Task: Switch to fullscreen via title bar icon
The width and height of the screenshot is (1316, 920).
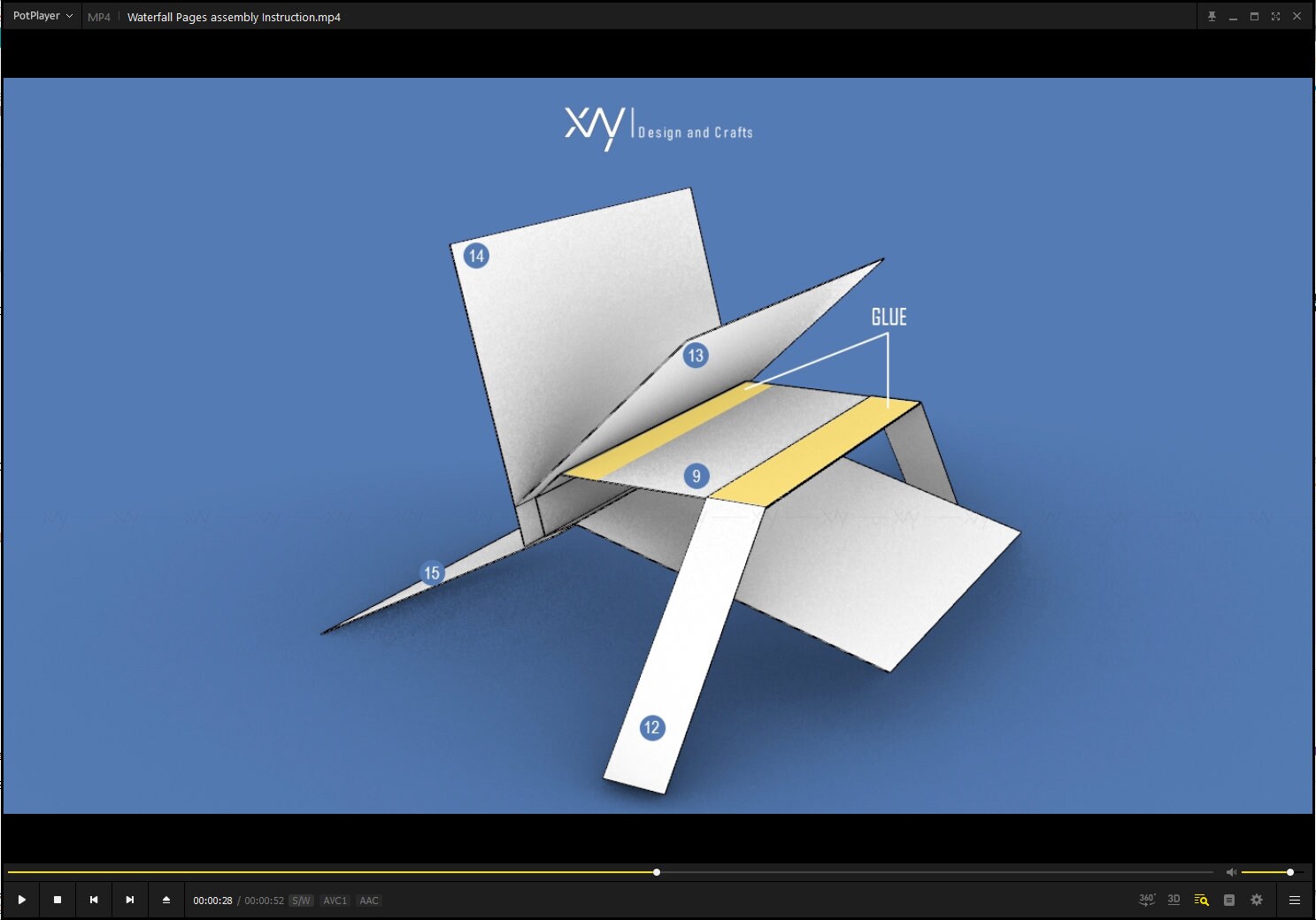Action: pyautogui.click(x=1275, y=16)
